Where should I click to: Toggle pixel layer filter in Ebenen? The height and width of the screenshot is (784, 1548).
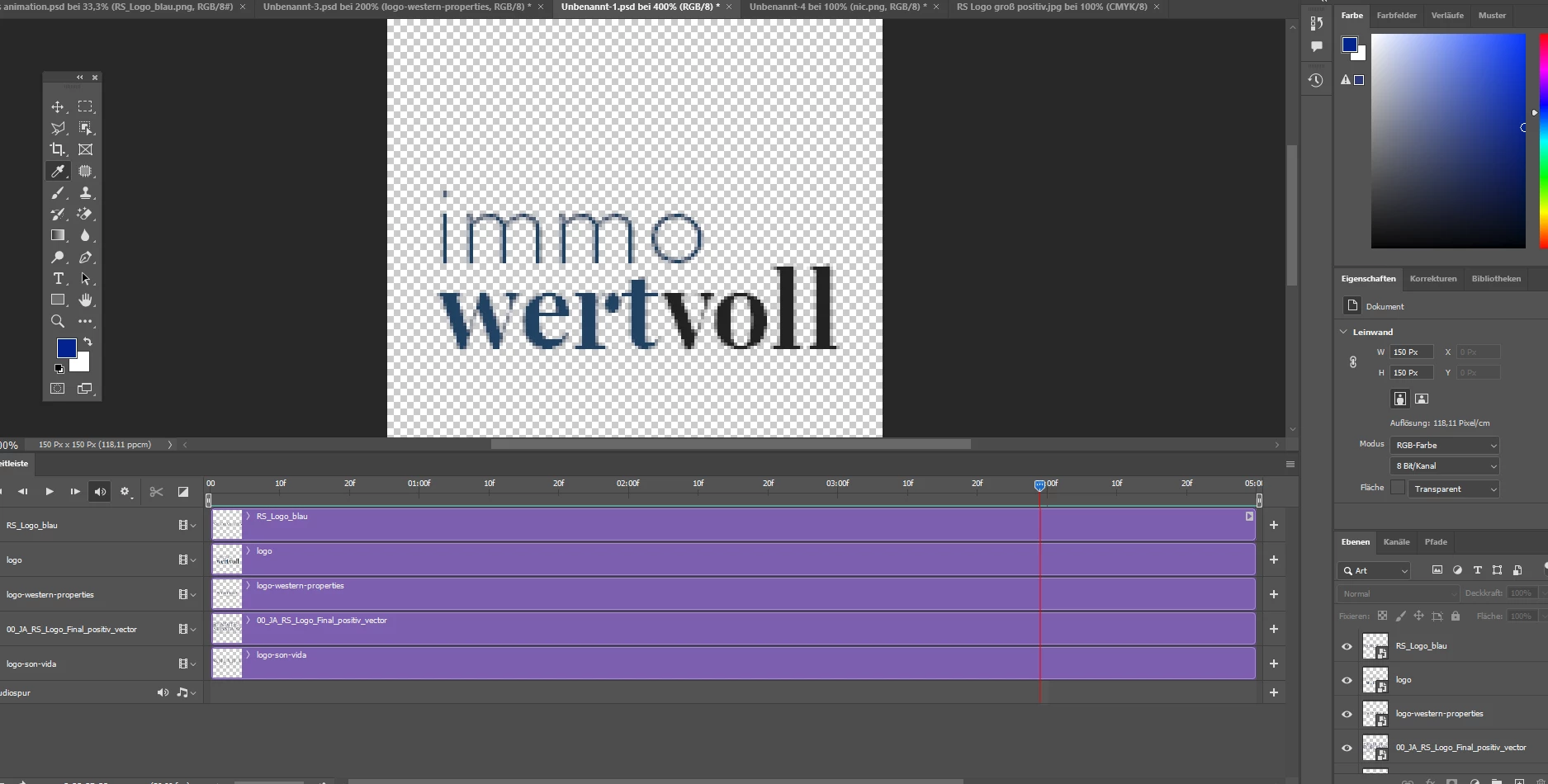point(1437,570)
